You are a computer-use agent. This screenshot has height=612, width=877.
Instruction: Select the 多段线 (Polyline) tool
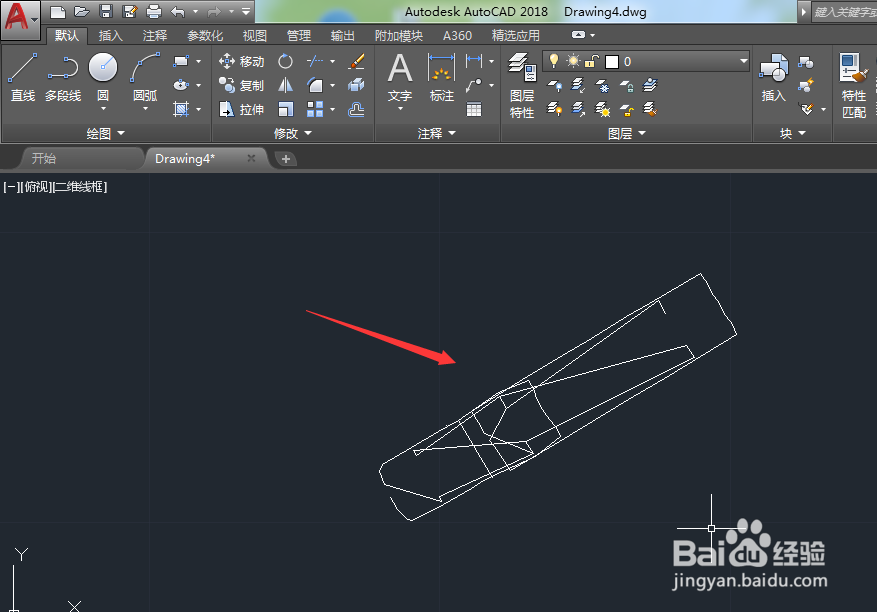[63, 78]
